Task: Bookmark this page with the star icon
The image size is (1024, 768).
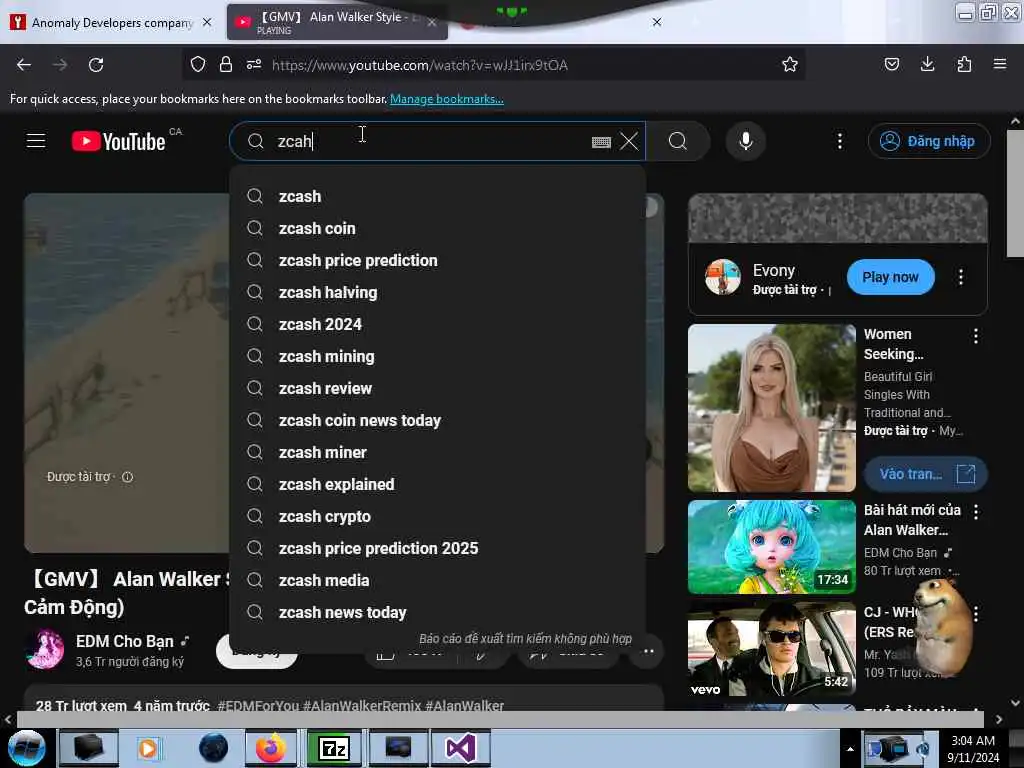Action: tap(790, 64)
